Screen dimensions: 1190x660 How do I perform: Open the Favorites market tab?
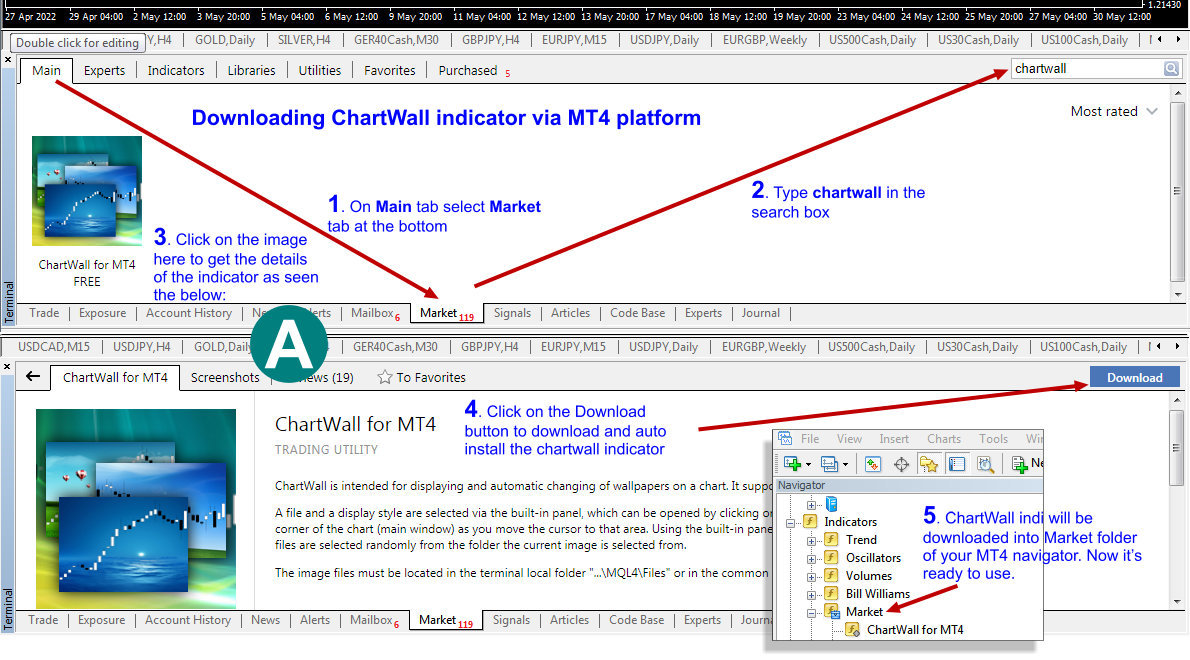tap(389, 71)
